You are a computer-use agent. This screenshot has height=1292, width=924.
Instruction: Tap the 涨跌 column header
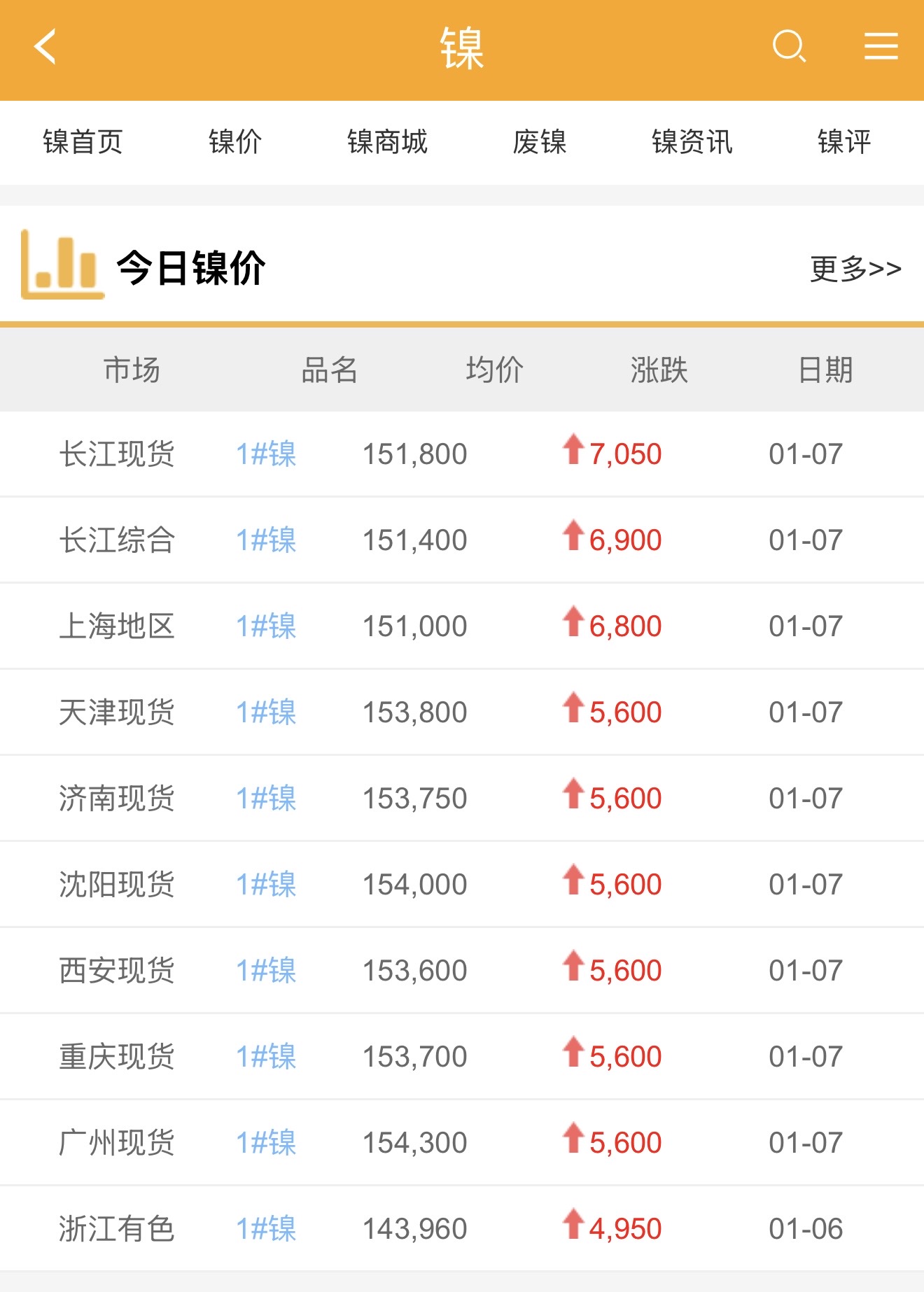click(659, 370)
